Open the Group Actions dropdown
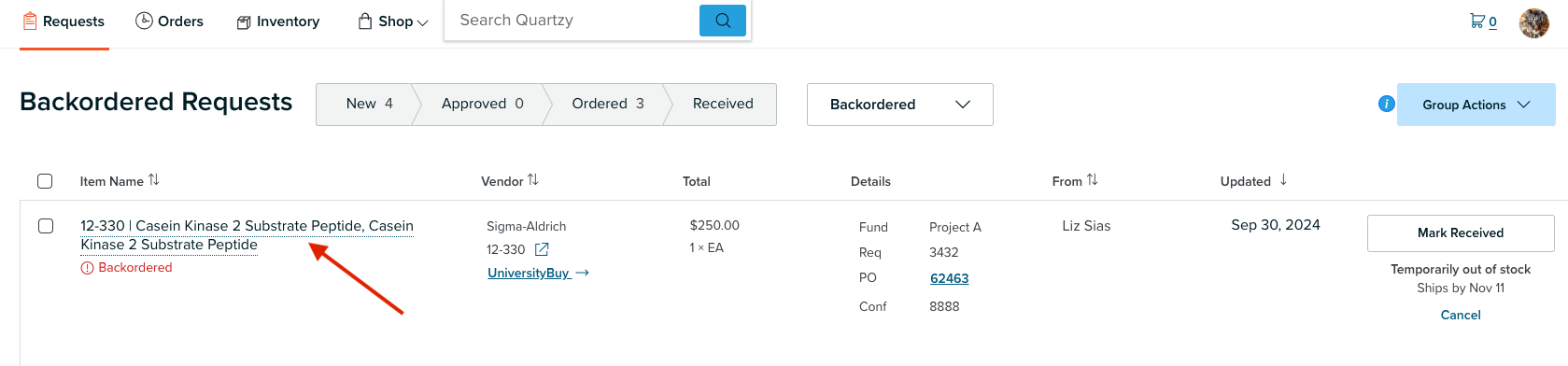Image resolution: width=1568 pixels, height=366 pixels. click(1476, 105)
